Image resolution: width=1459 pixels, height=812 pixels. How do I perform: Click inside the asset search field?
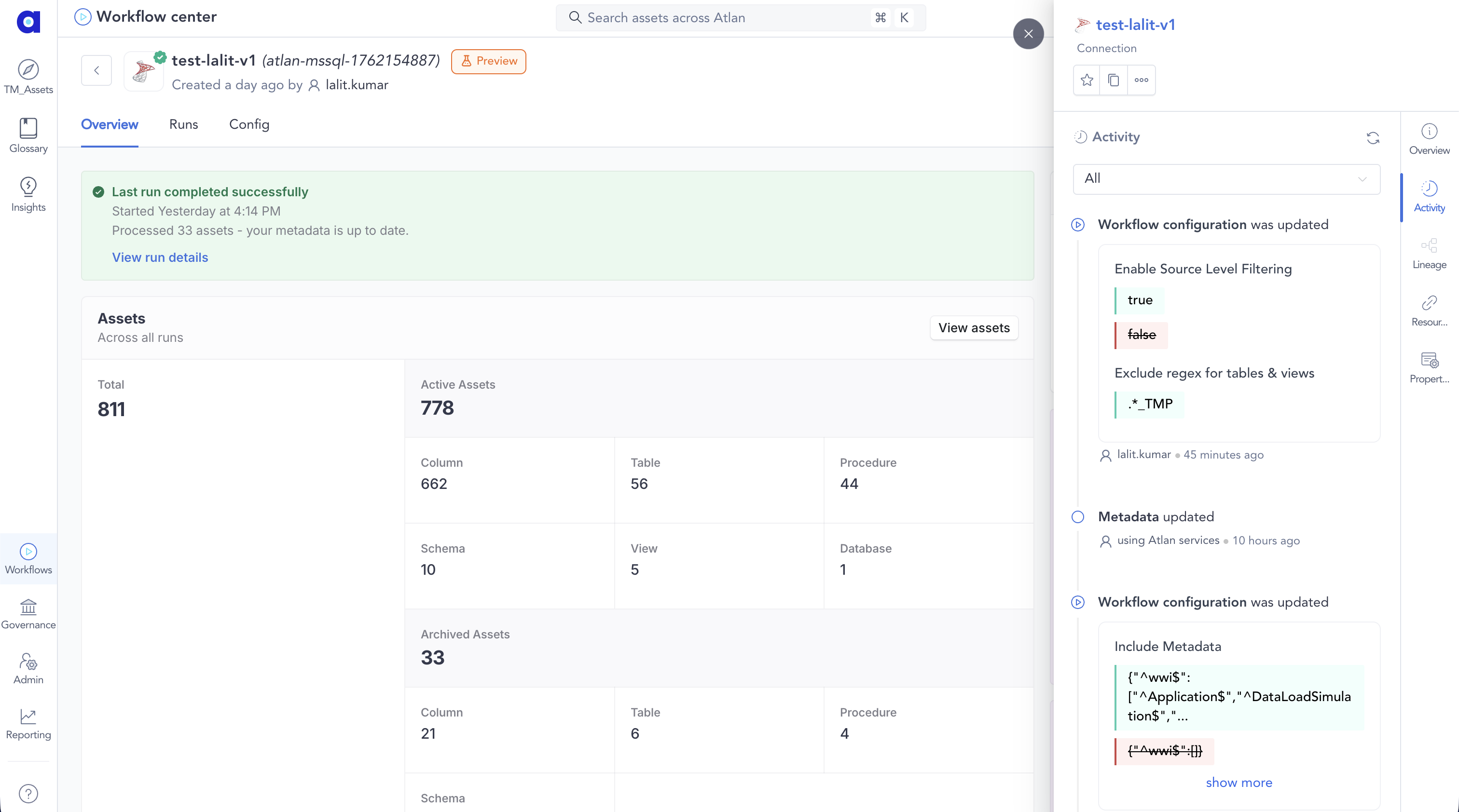click(708, 17)
